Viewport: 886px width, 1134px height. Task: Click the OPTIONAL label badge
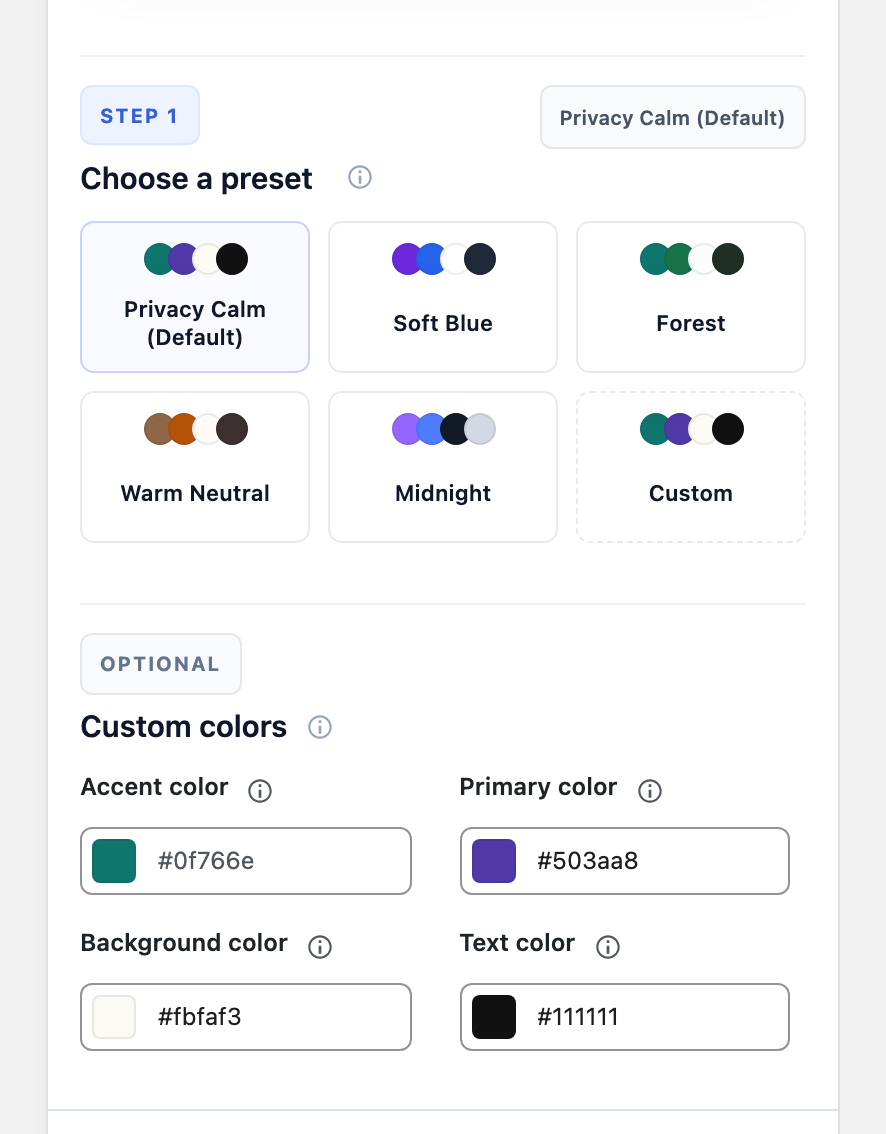coord(161,664)
